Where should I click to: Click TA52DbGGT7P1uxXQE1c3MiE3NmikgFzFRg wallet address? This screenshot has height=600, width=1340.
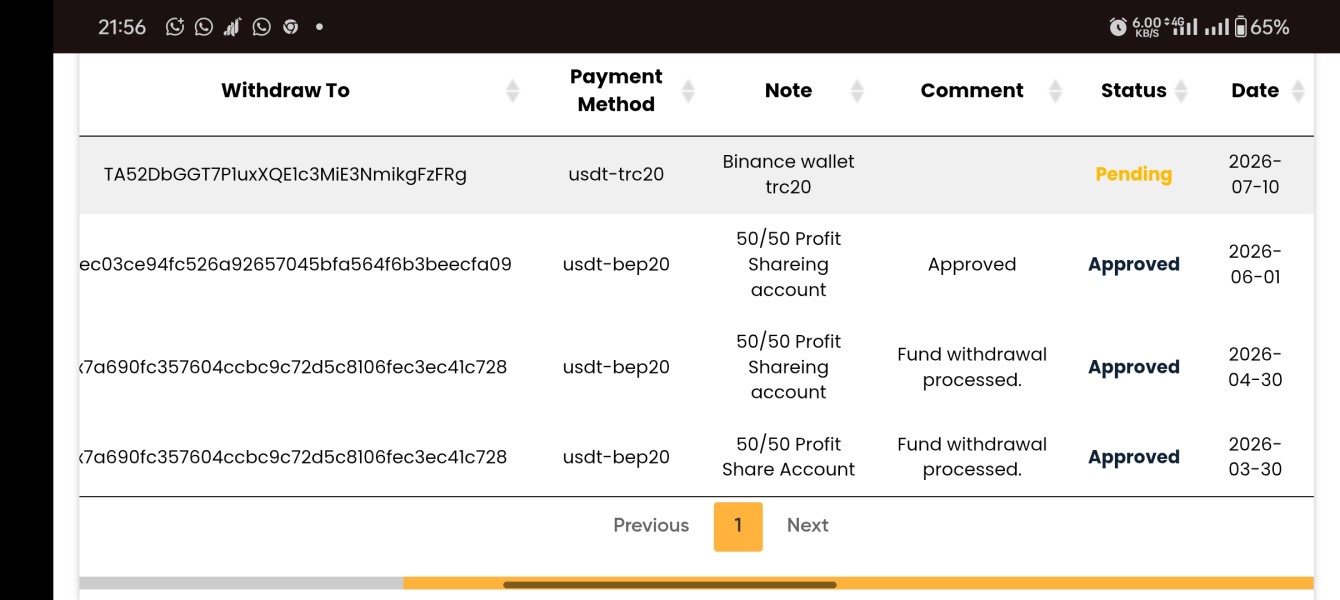click(x=285, y=174)
